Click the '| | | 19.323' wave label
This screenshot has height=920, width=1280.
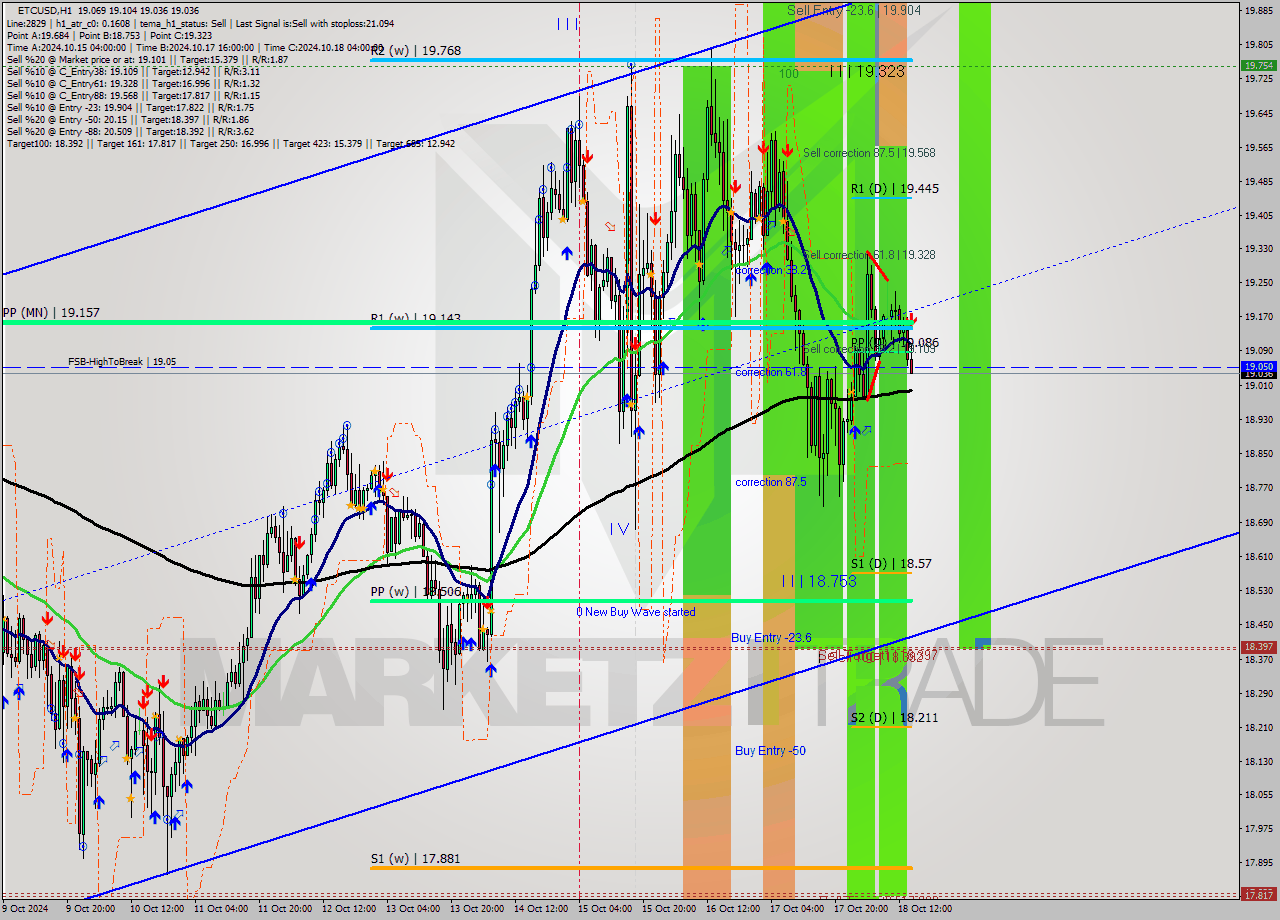tap(867, 72)
